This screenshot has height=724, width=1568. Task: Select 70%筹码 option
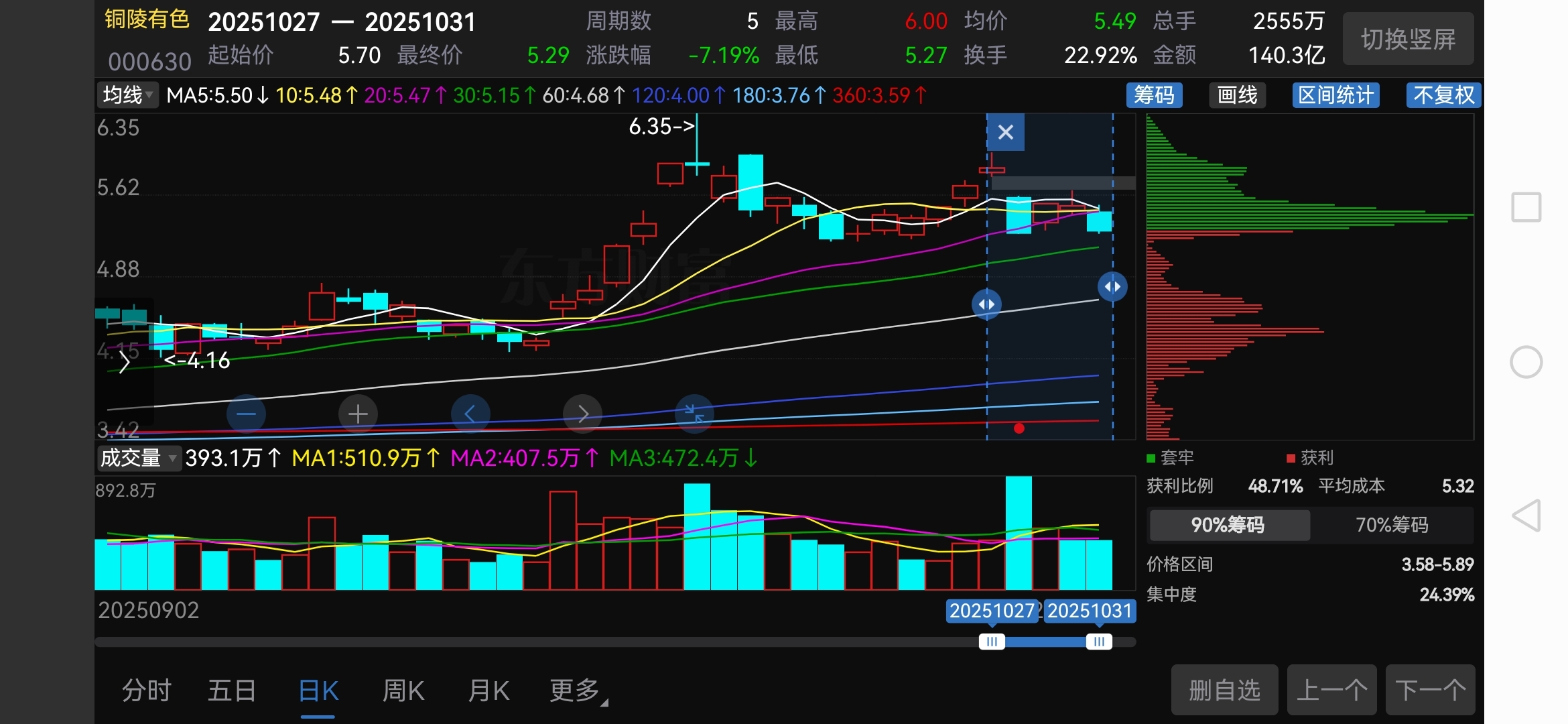pos(1392,524)
